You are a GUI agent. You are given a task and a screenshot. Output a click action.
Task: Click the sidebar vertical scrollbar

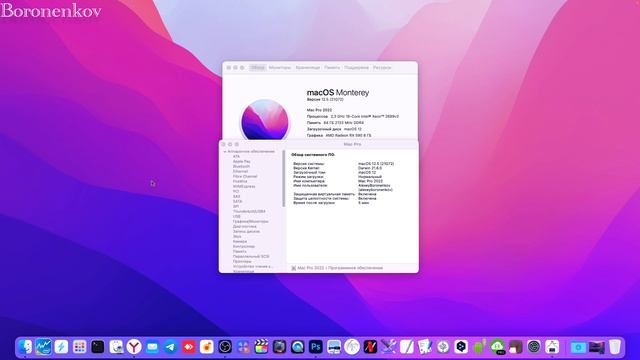pos(284,178)
